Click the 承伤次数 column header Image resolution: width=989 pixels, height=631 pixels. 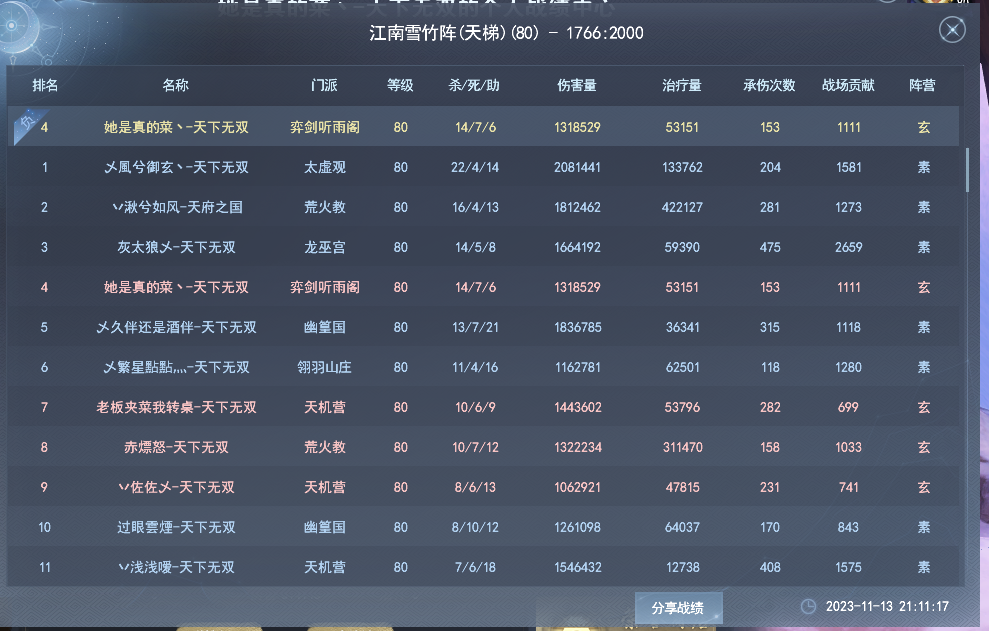pyautogui.click(x=769, y=85)
